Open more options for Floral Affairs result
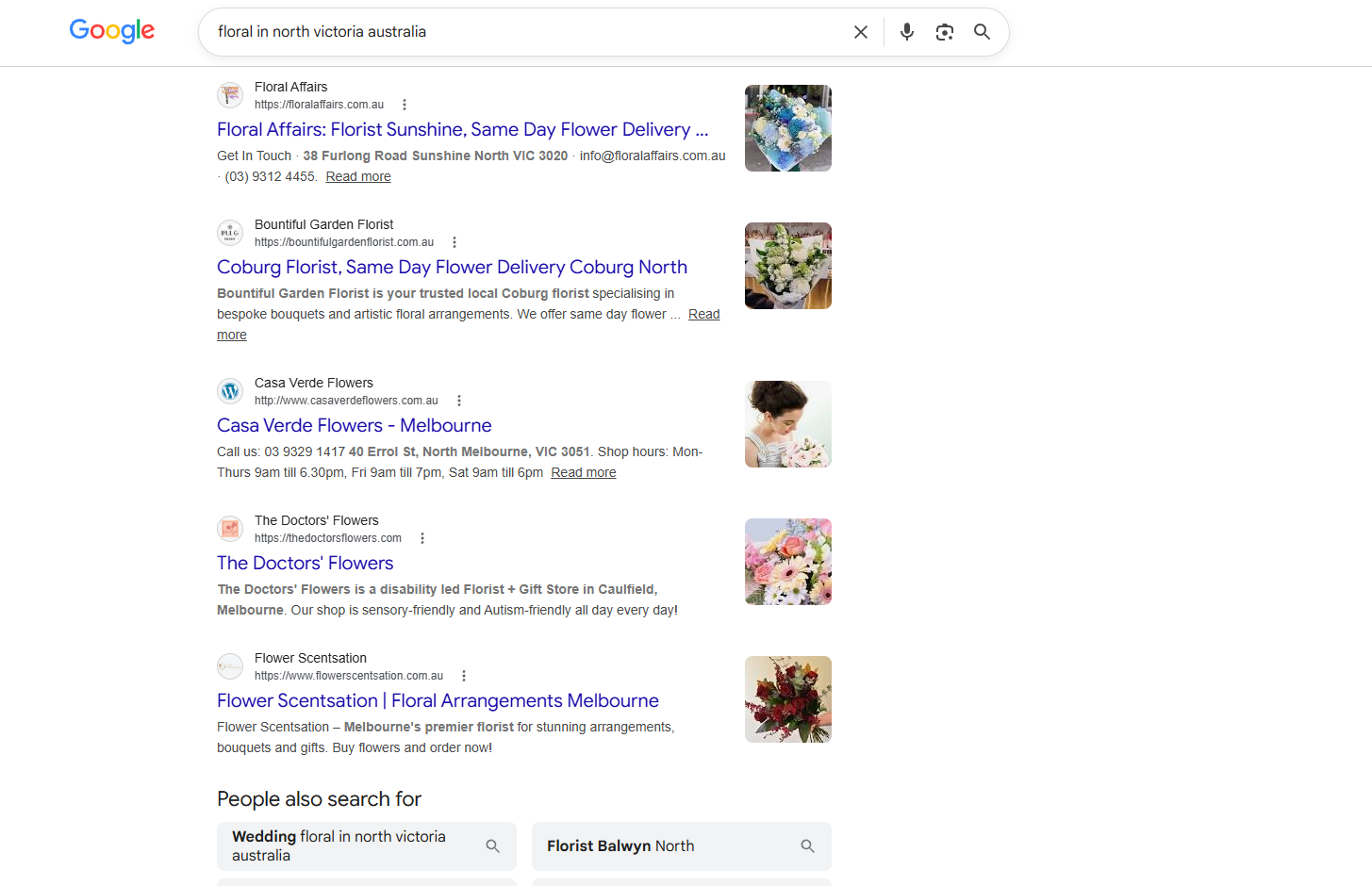 click(405, 105)
